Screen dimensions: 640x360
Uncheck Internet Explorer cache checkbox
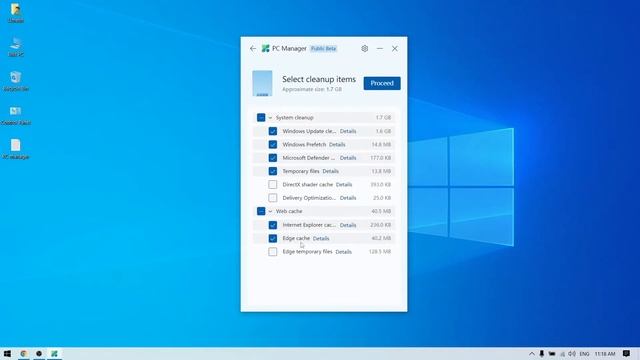pyautogui.click(x=273, y=225)
